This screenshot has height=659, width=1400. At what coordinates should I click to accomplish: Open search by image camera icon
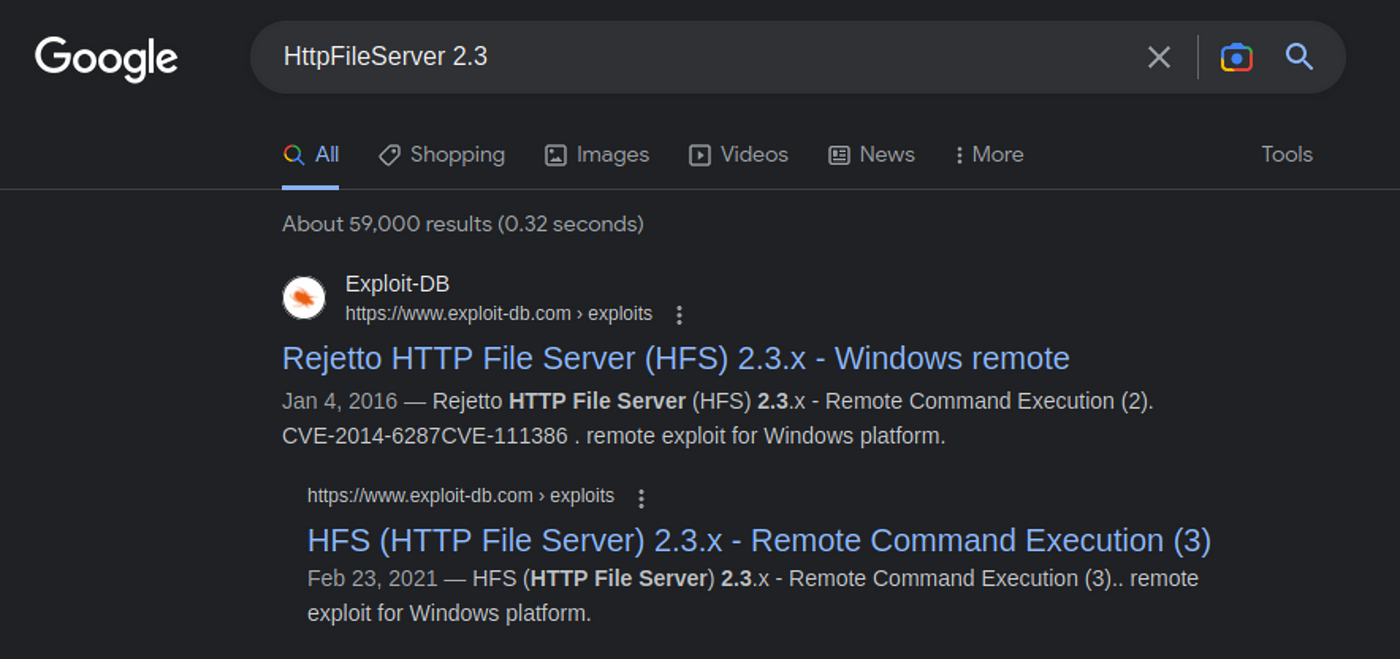[1237, 57]
